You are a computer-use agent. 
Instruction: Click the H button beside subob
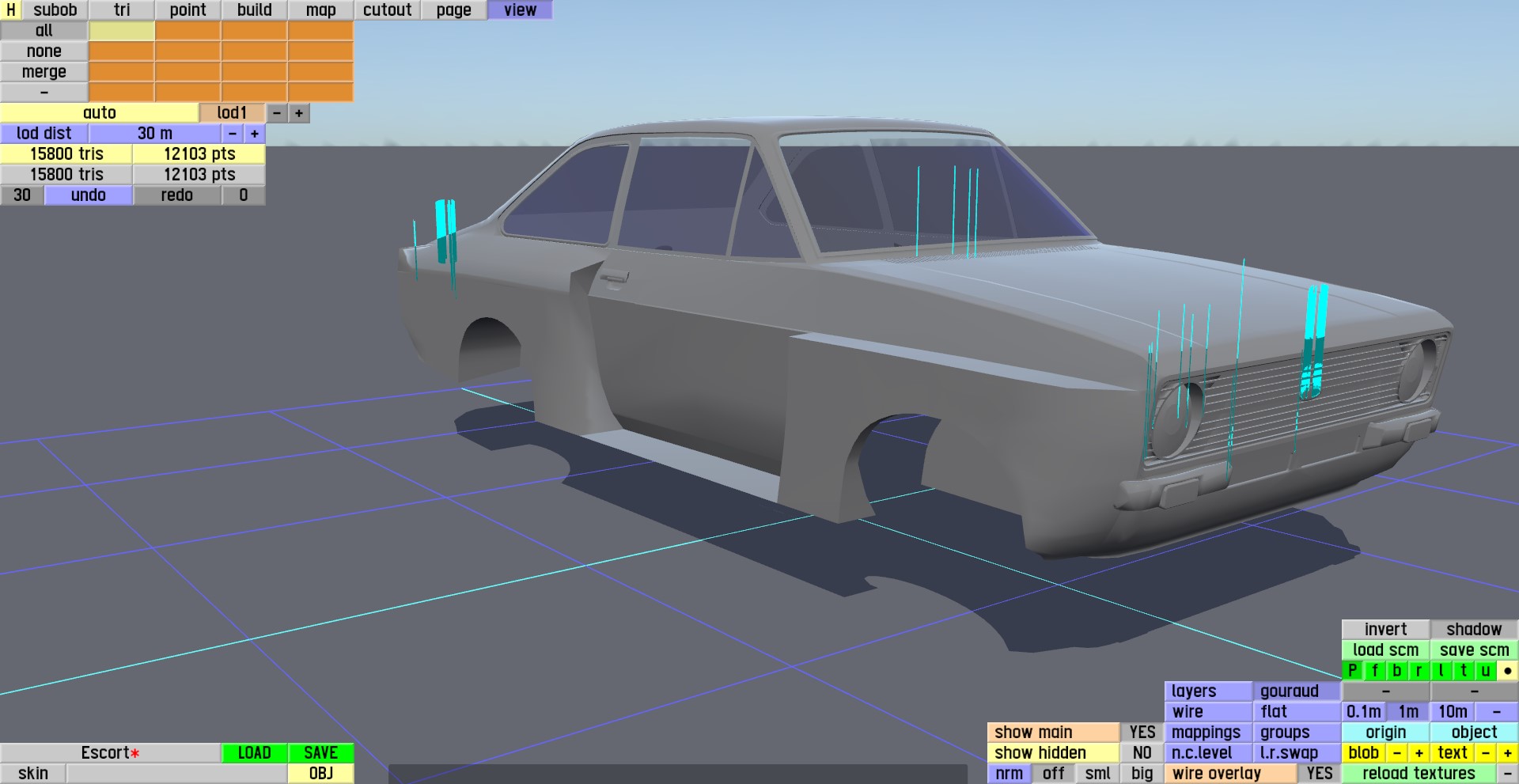tap(11, 10)
